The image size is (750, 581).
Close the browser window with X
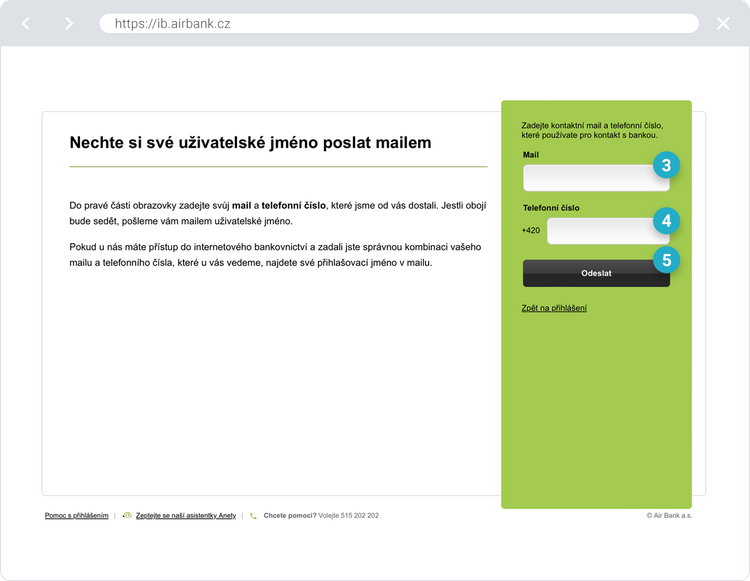pyautogui.click(x=723, y=23)
